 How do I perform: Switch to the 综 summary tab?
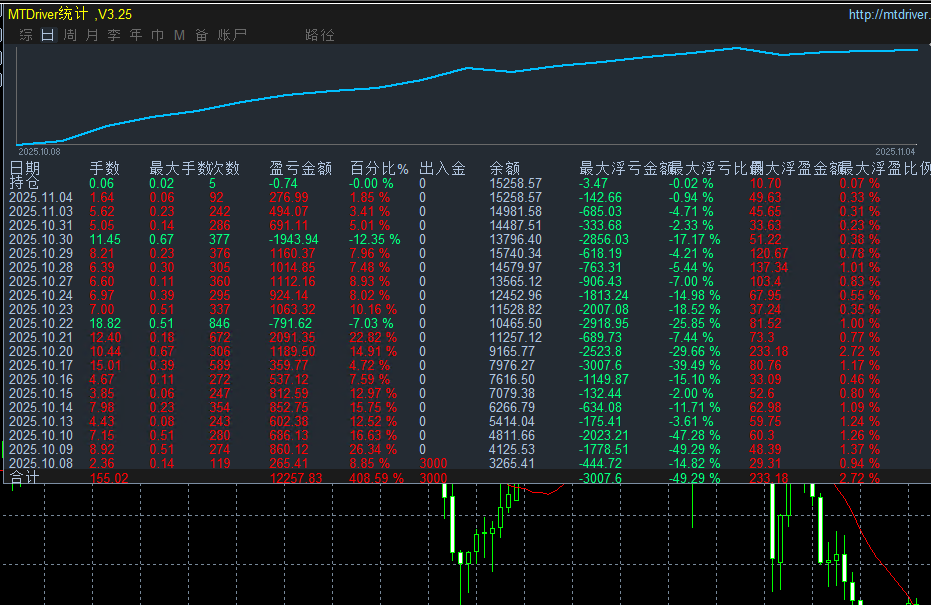[26, 35]
